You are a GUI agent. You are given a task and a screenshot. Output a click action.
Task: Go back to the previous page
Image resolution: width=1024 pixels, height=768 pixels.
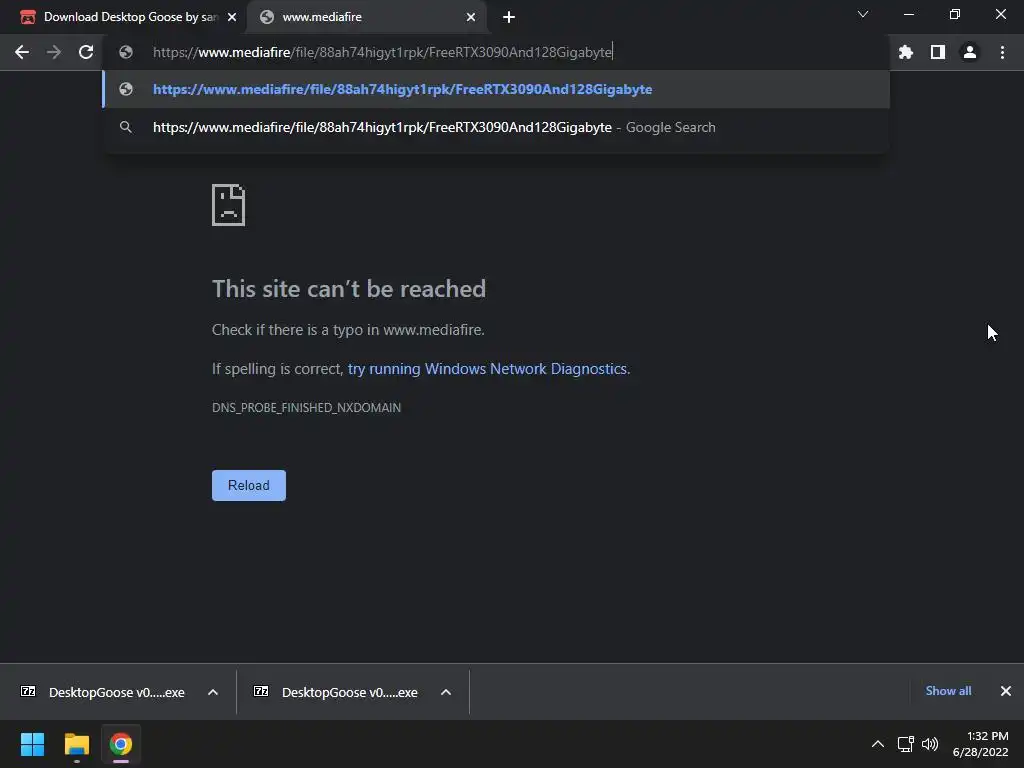22,52
